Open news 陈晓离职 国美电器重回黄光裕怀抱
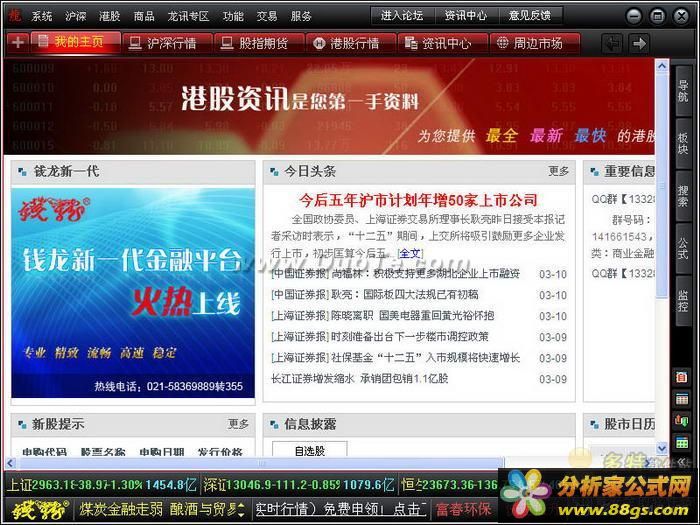Screen dimensions: 700x525 pos(383,315)
